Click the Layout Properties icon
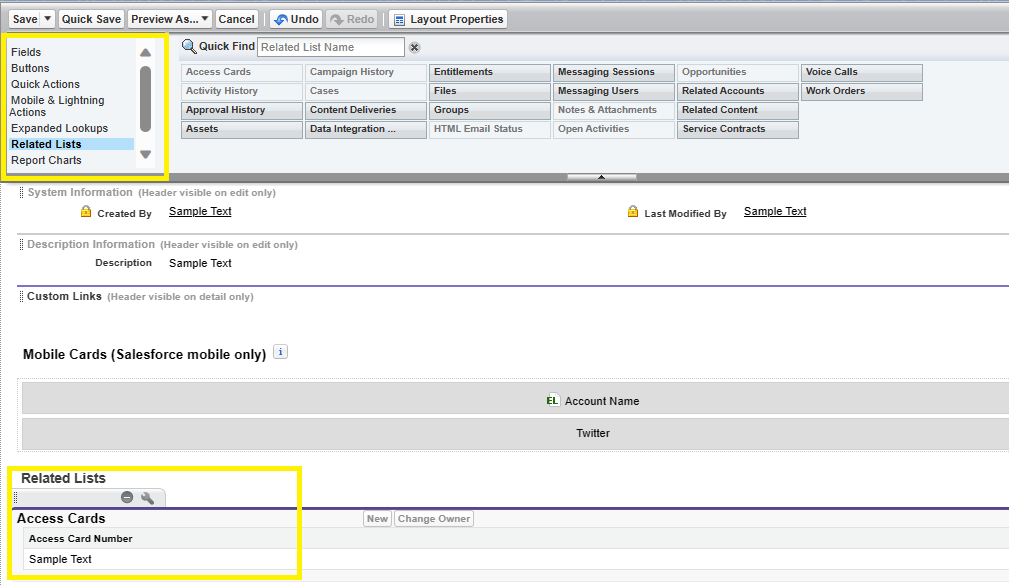Viewport: 1009px width, 585px height. pyautogui.click(x=400, y=20)
